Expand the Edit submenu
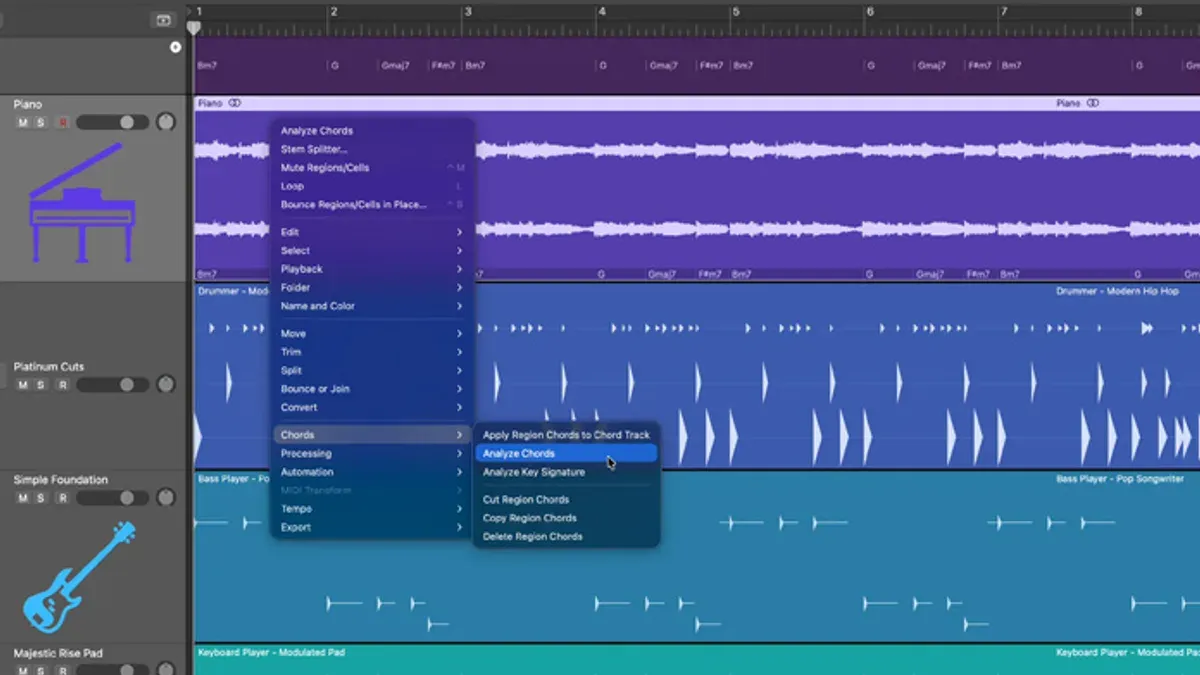This screenshot has height=675, width=1200. tap(372, 232)
